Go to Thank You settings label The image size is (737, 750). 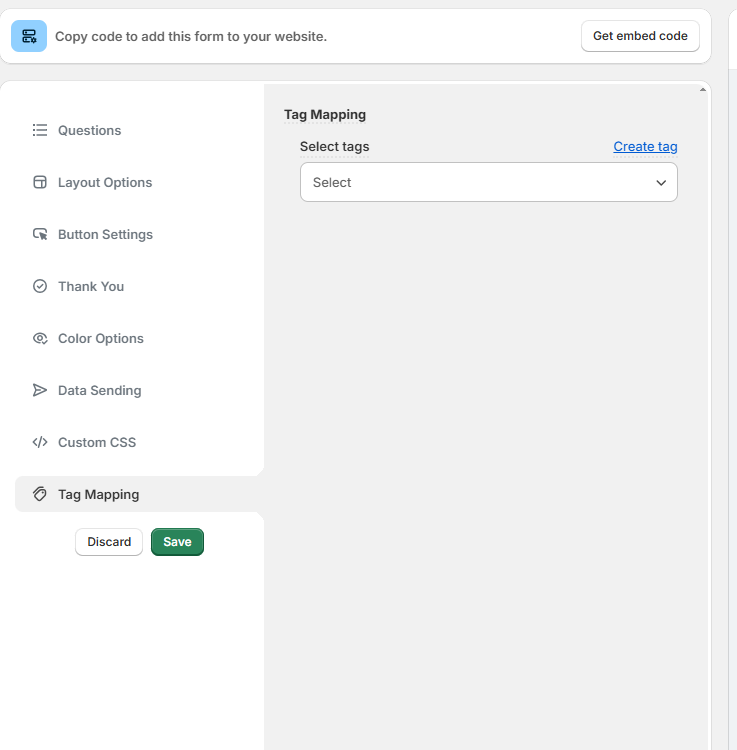coord(91,286)
